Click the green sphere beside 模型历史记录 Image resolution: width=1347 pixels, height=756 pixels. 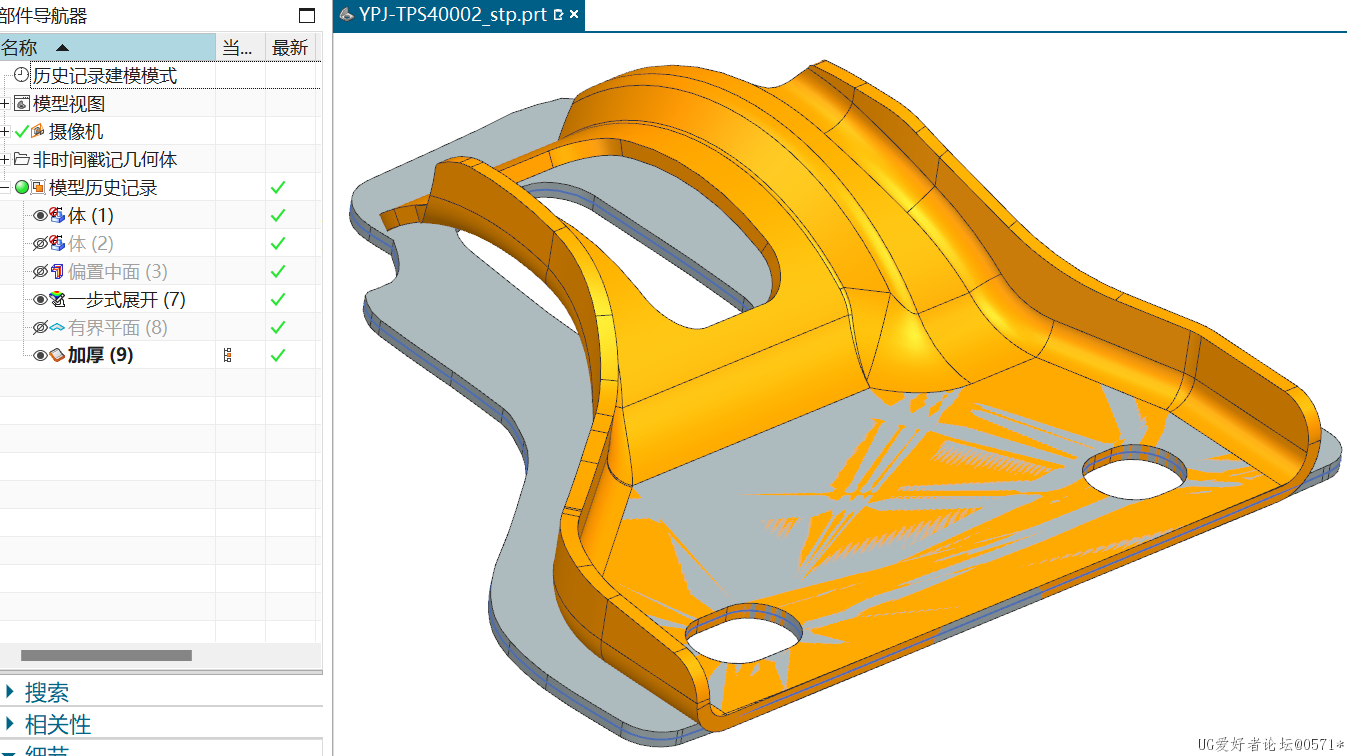[22, 187]
